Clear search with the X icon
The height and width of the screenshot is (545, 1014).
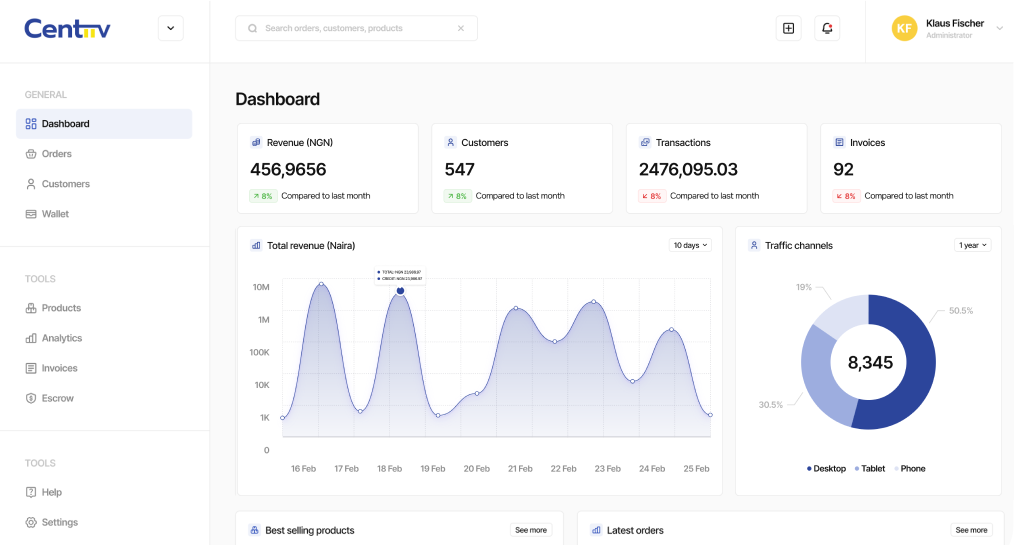461,28
